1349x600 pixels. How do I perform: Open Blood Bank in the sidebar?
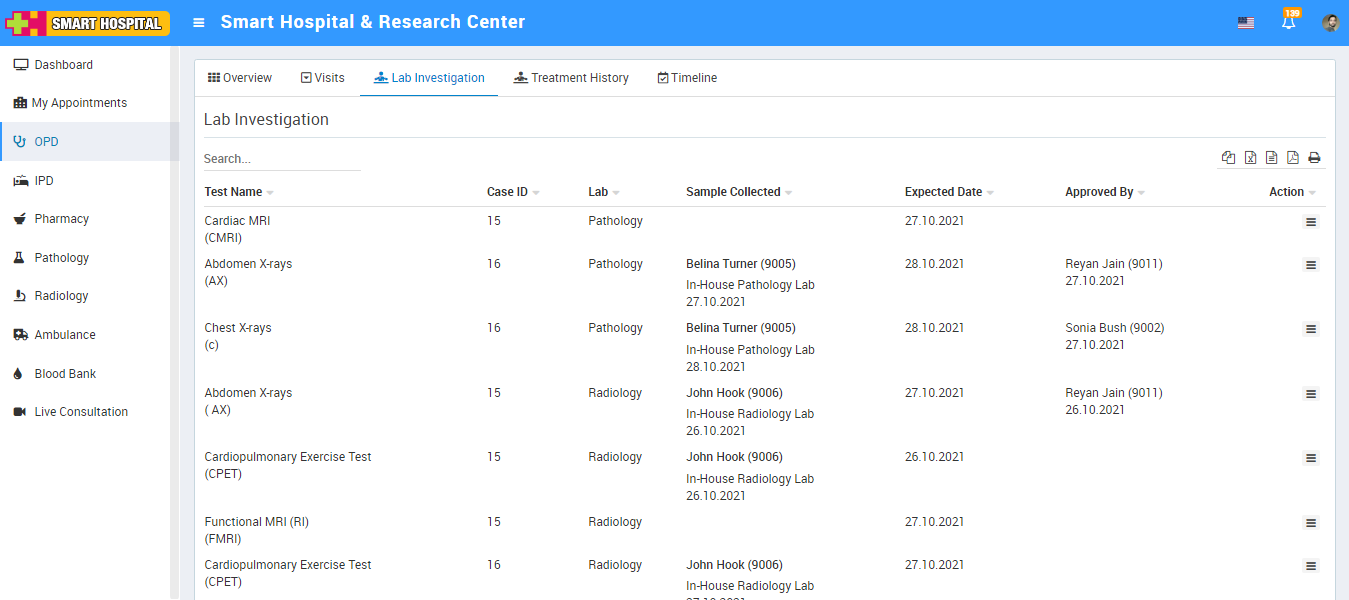(65, 374)
